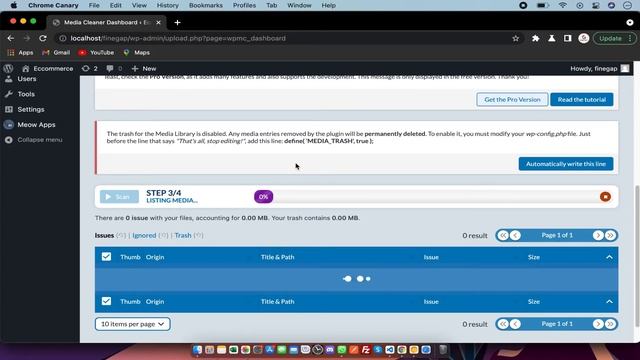Open the Profiles menu
The height and width of the screenshot is (360, 640).
[x=244, y=5]
